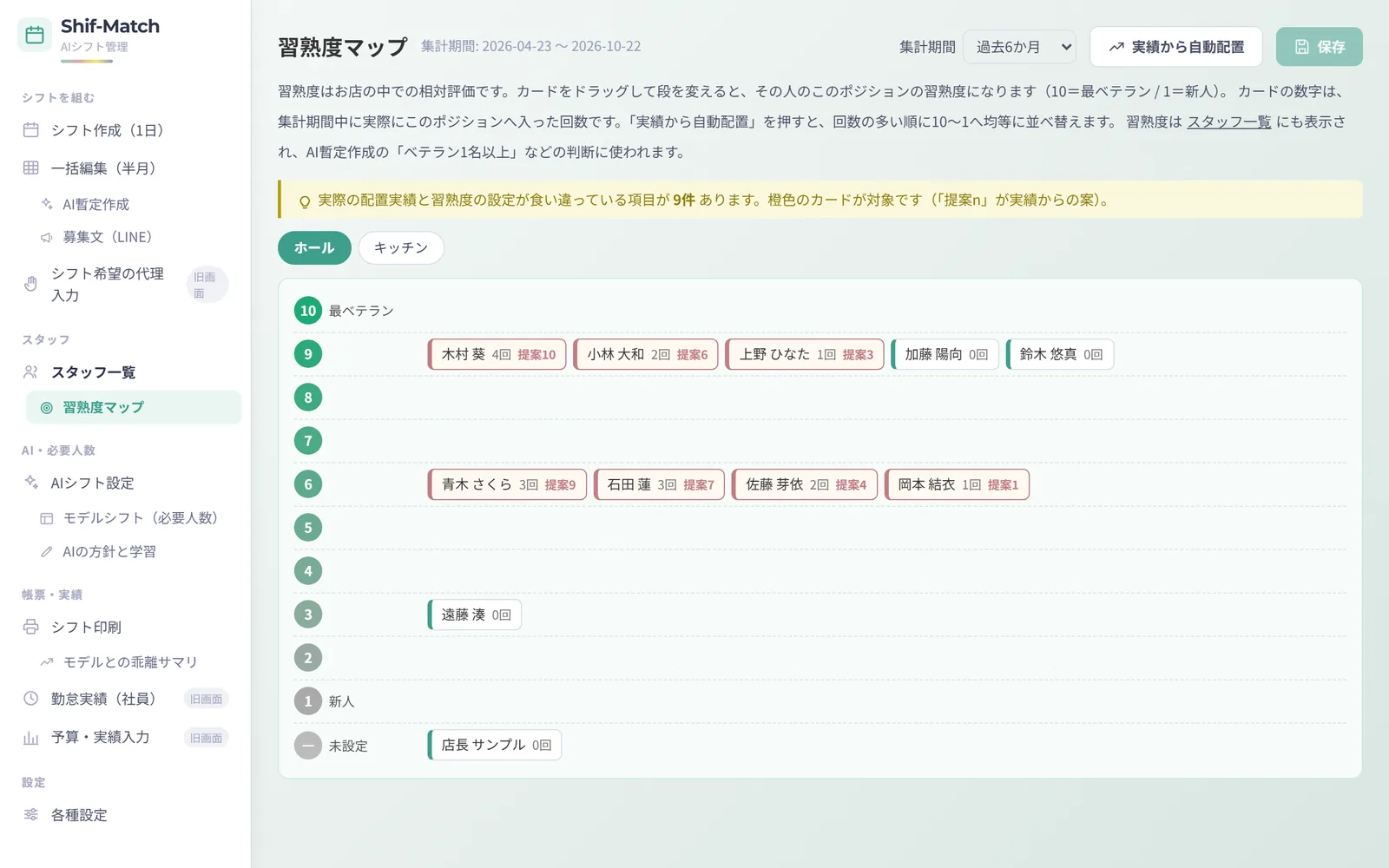
Task: Switch to the ホール tab
Action: tap(314, 247)
